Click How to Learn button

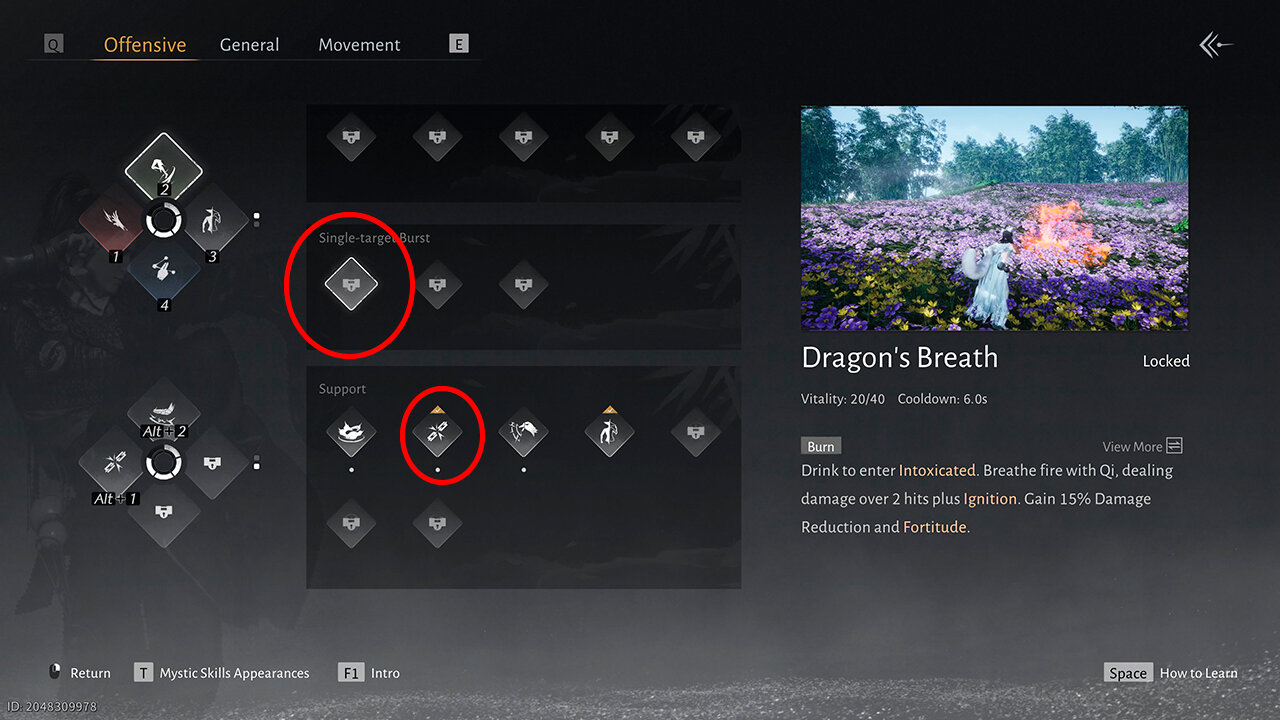[x=1171, y=673]
